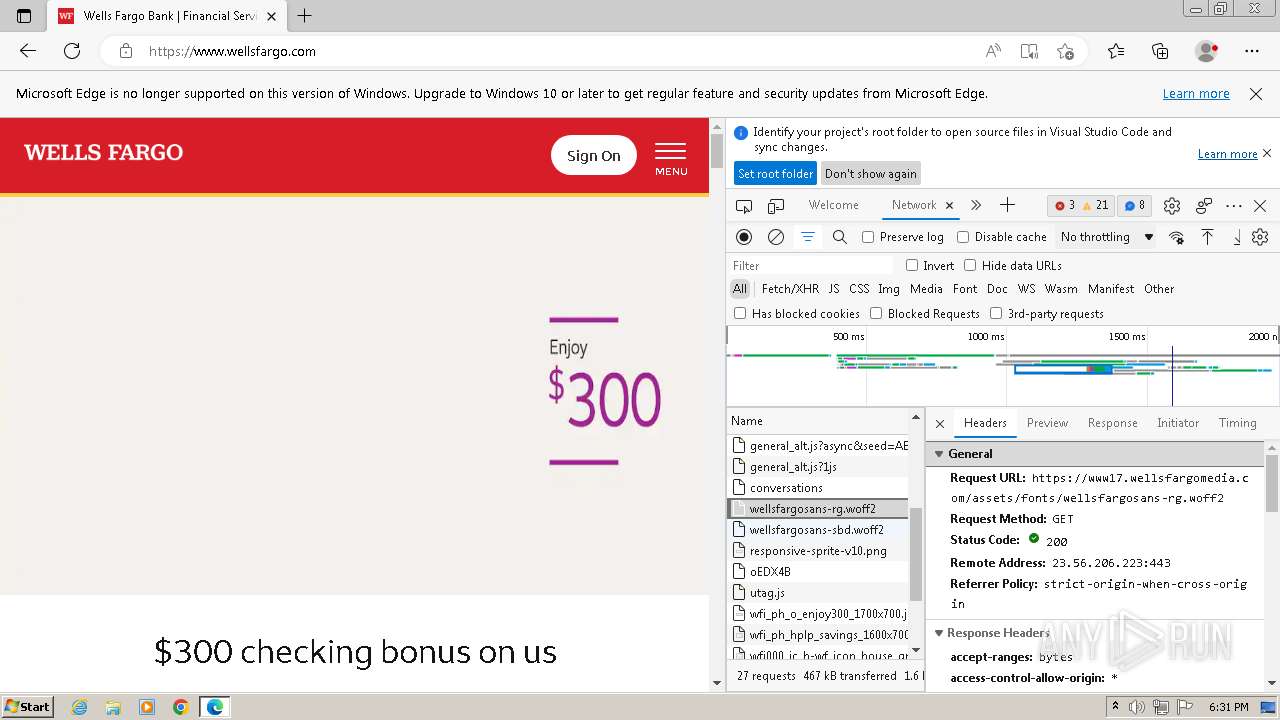Select the utag.js request
The image size is (1280, 720).
click(767, 593)
